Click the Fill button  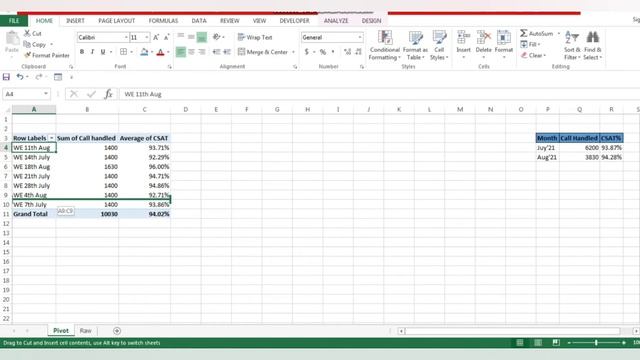click(529, 44)
